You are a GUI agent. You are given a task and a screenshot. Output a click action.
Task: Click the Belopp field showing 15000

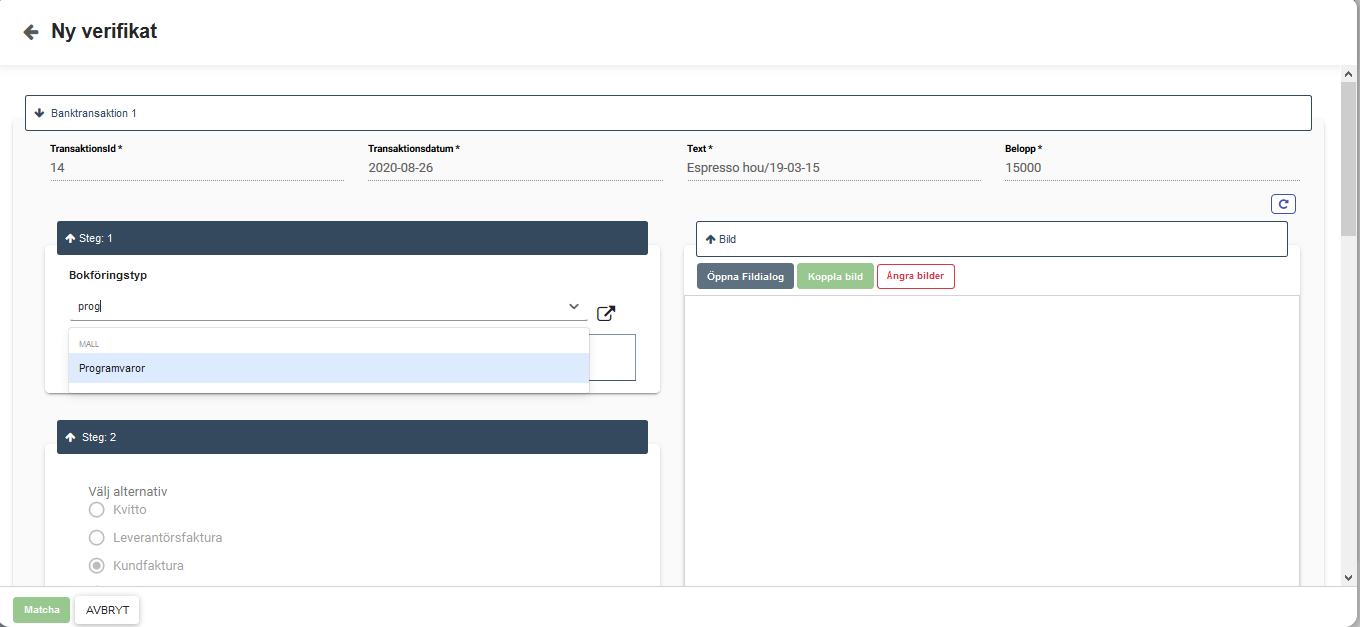pos(1151,168)
